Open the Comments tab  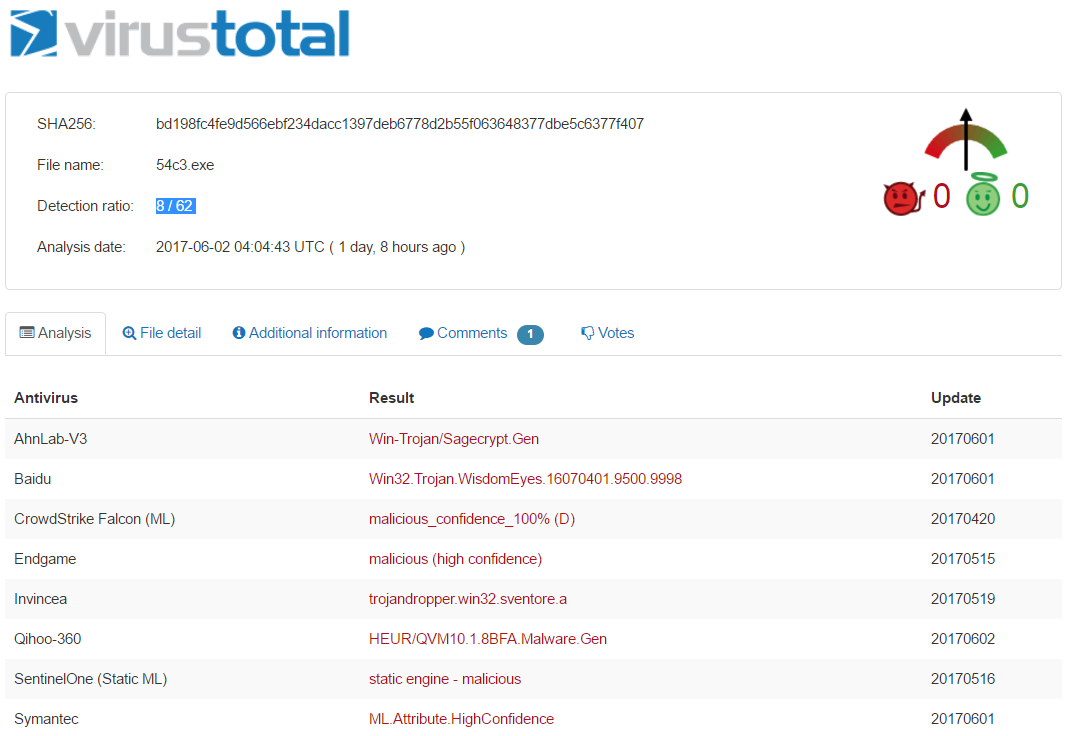pos(481,333)
